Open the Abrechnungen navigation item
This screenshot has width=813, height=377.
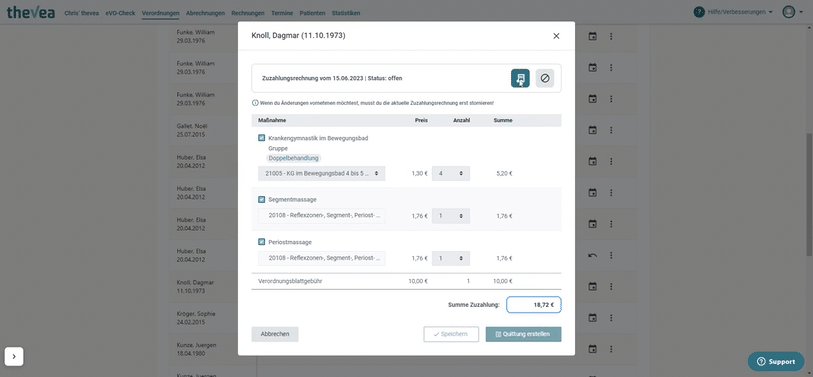click(205, 13)
